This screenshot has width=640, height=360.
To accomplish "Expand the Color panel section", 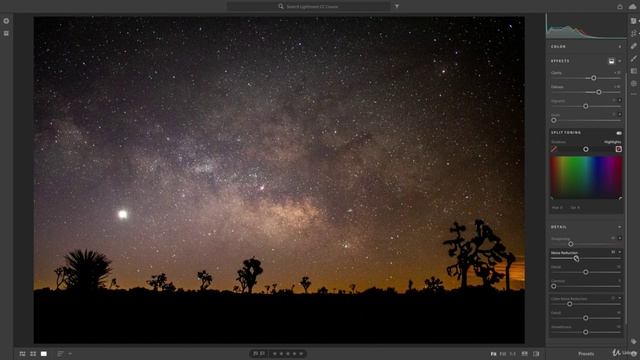I will click(620, 47).
